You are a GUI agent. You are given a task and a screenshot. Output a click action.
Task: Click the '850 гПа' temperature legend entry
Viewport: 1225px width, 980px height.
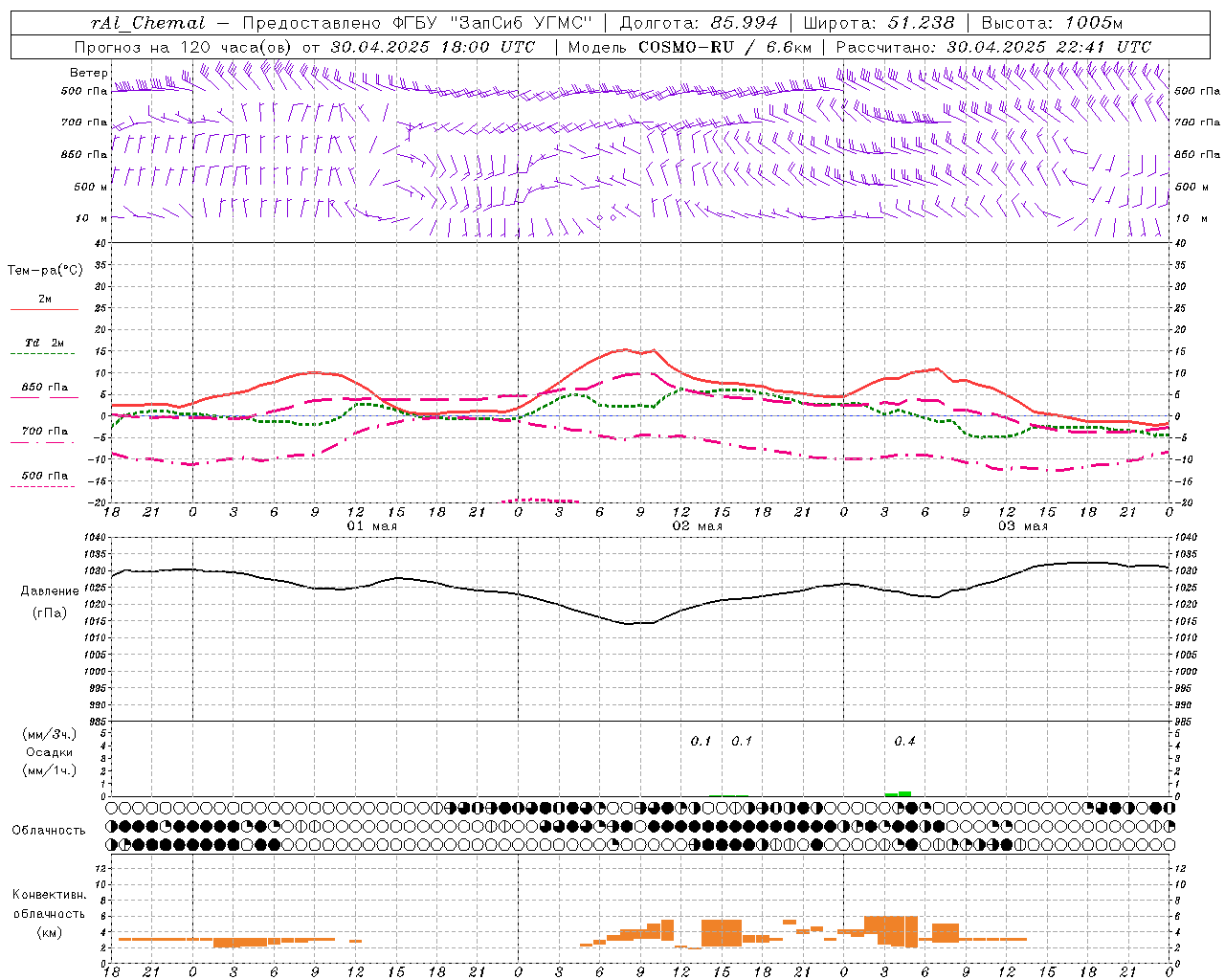tap(44, 388)
